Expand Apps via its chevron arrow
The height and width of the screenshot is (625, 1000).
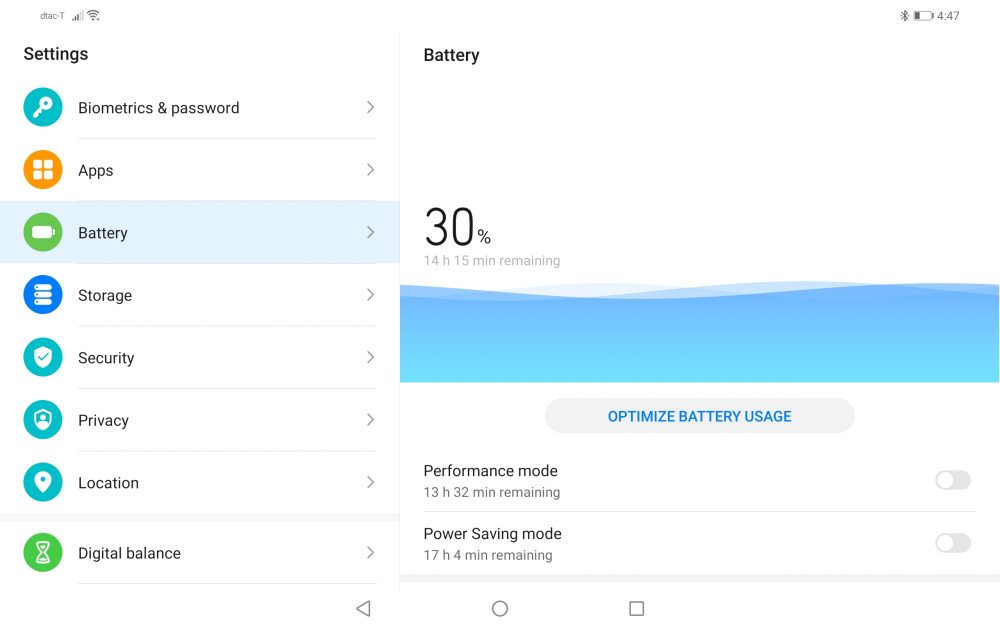(370, 170)
